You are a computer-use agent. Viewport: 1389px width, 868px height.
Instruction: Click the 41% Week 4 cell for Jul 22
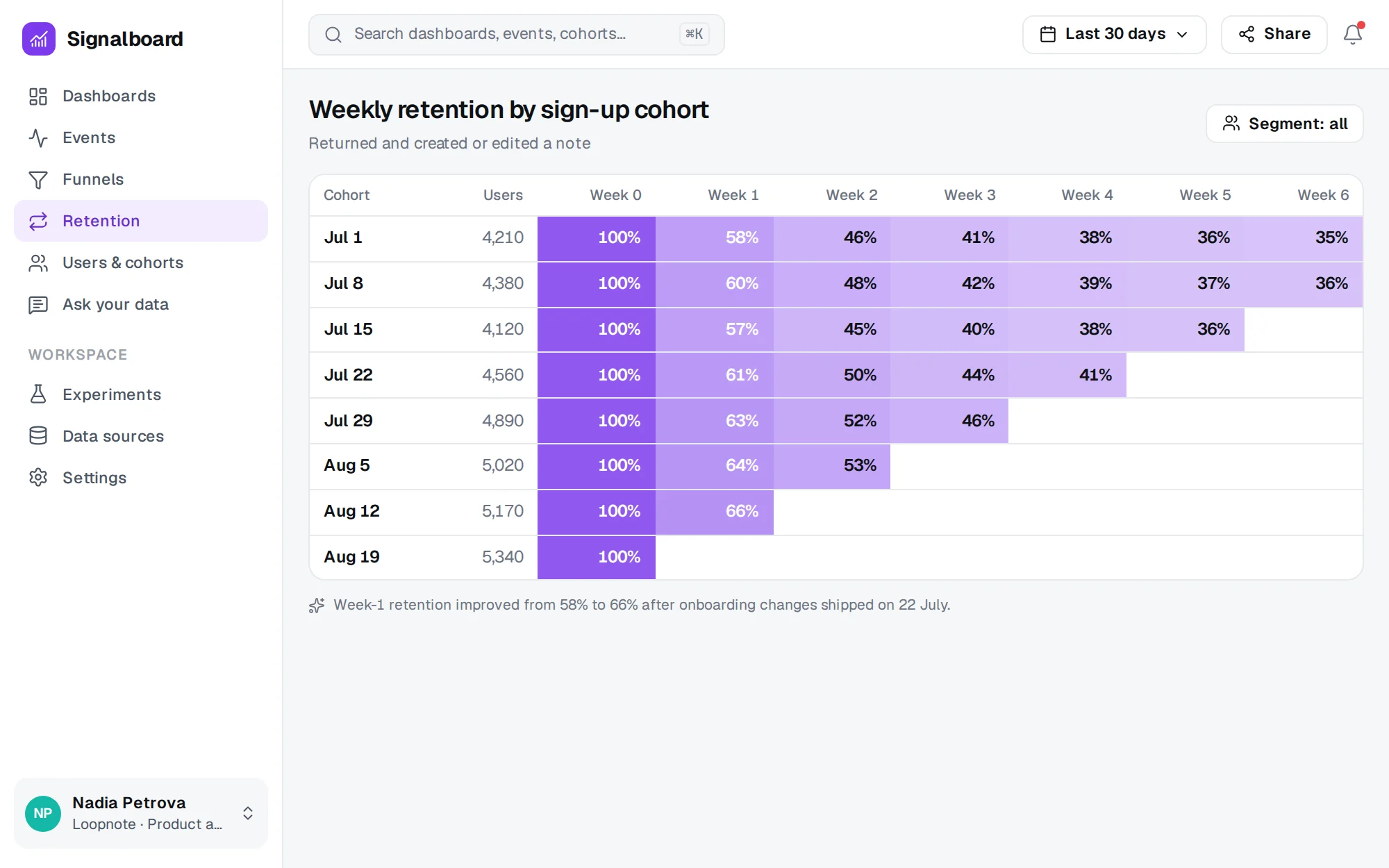click(1067, 375)
